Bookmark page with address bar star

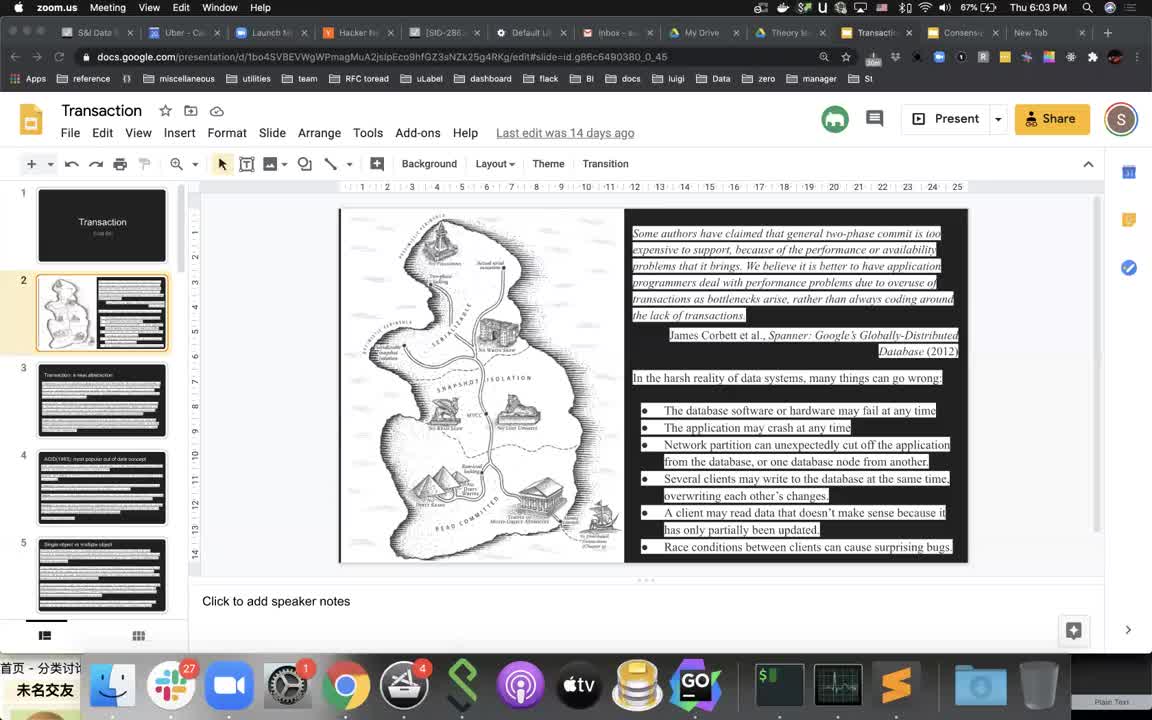(x=846, y=57)
